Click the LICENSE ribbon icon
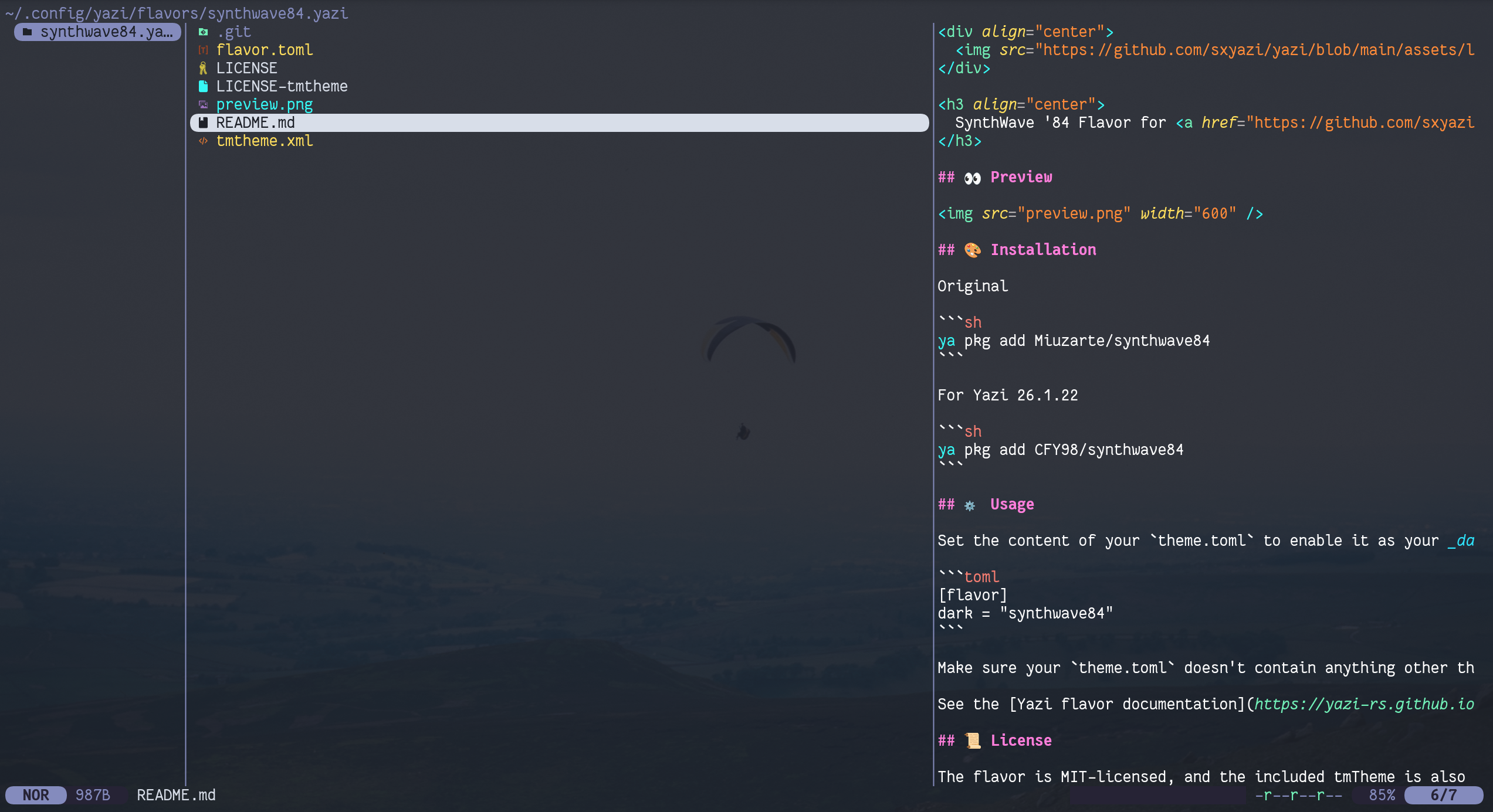This screenshot has height=812, width=1493. click(x=203, y=68)
